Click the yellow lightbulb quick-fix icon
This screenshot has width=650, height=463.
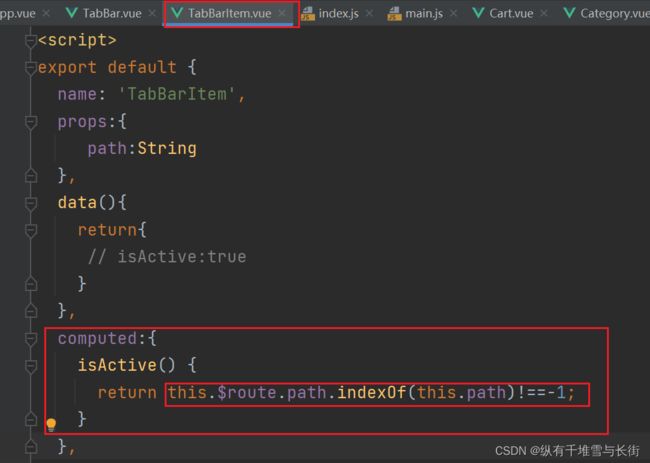pyautogui.click(x=51, y=425)
